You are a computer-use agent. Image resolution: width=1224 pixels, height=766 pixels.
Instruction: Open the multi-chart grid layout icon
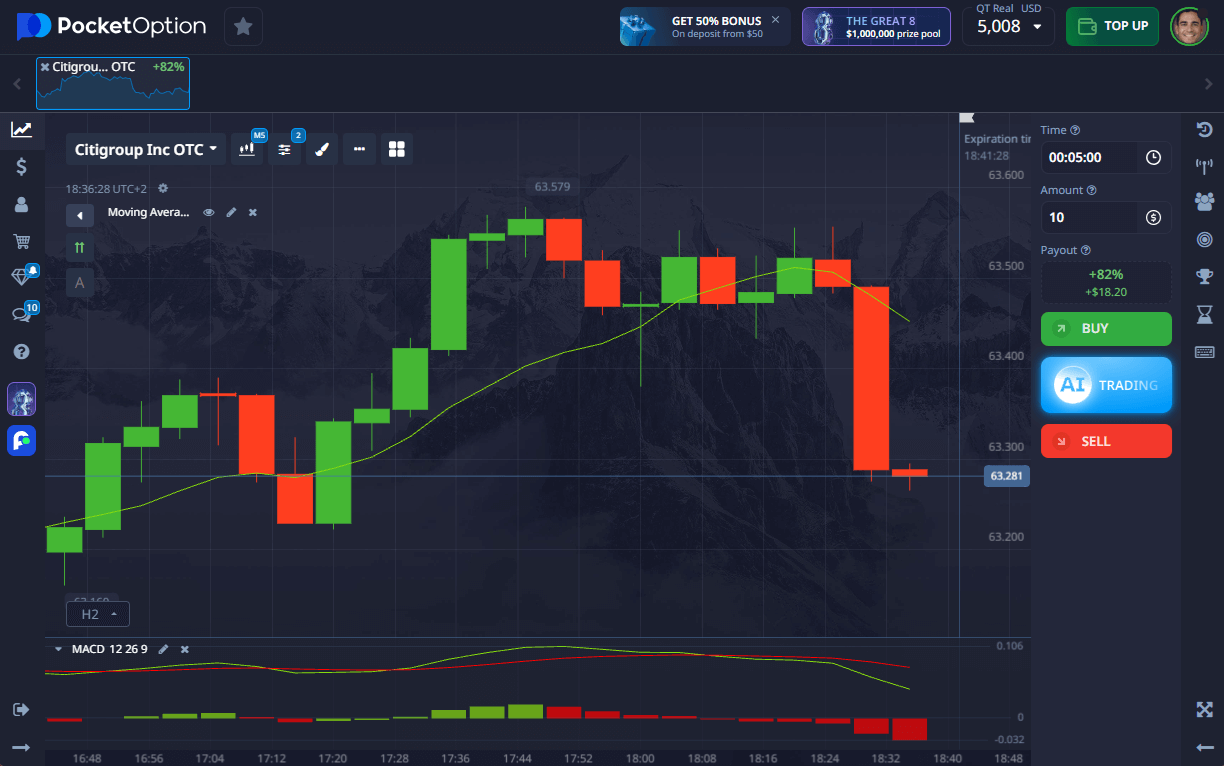click(x=397, y=149)
